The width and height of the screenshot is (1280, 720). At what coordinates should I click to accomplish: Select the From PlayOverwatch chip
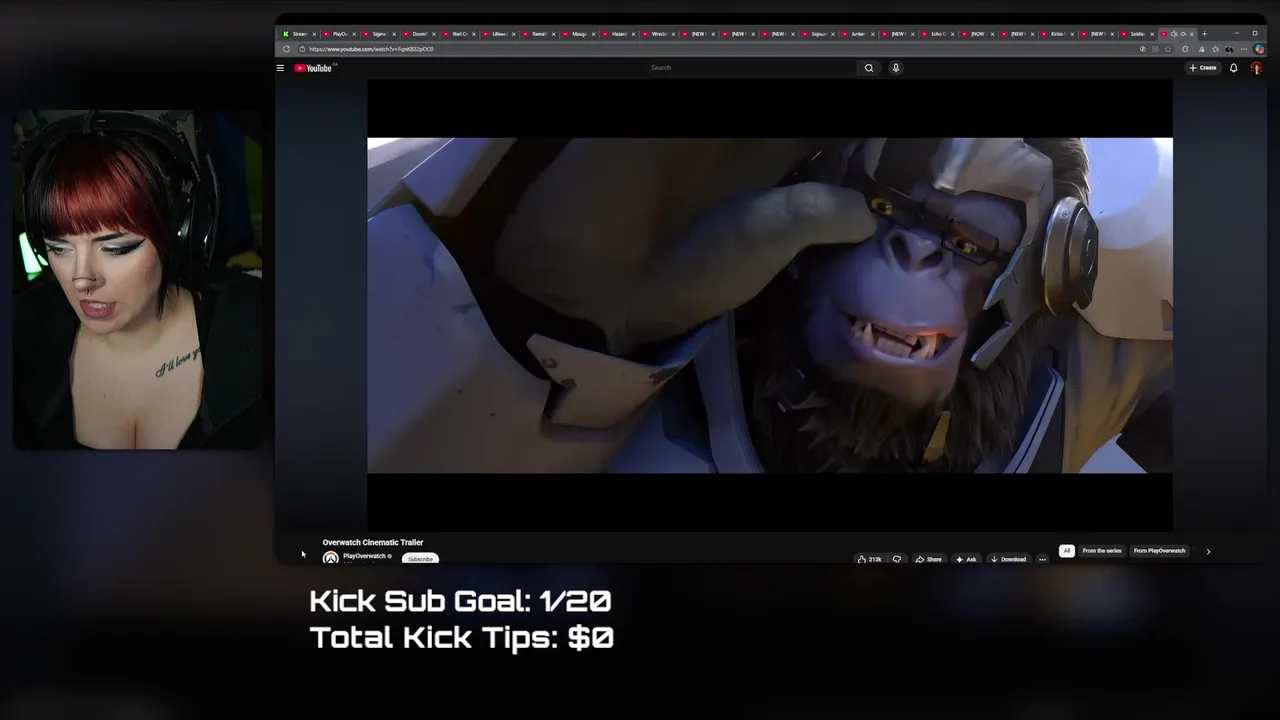(x=1159, y=551)
